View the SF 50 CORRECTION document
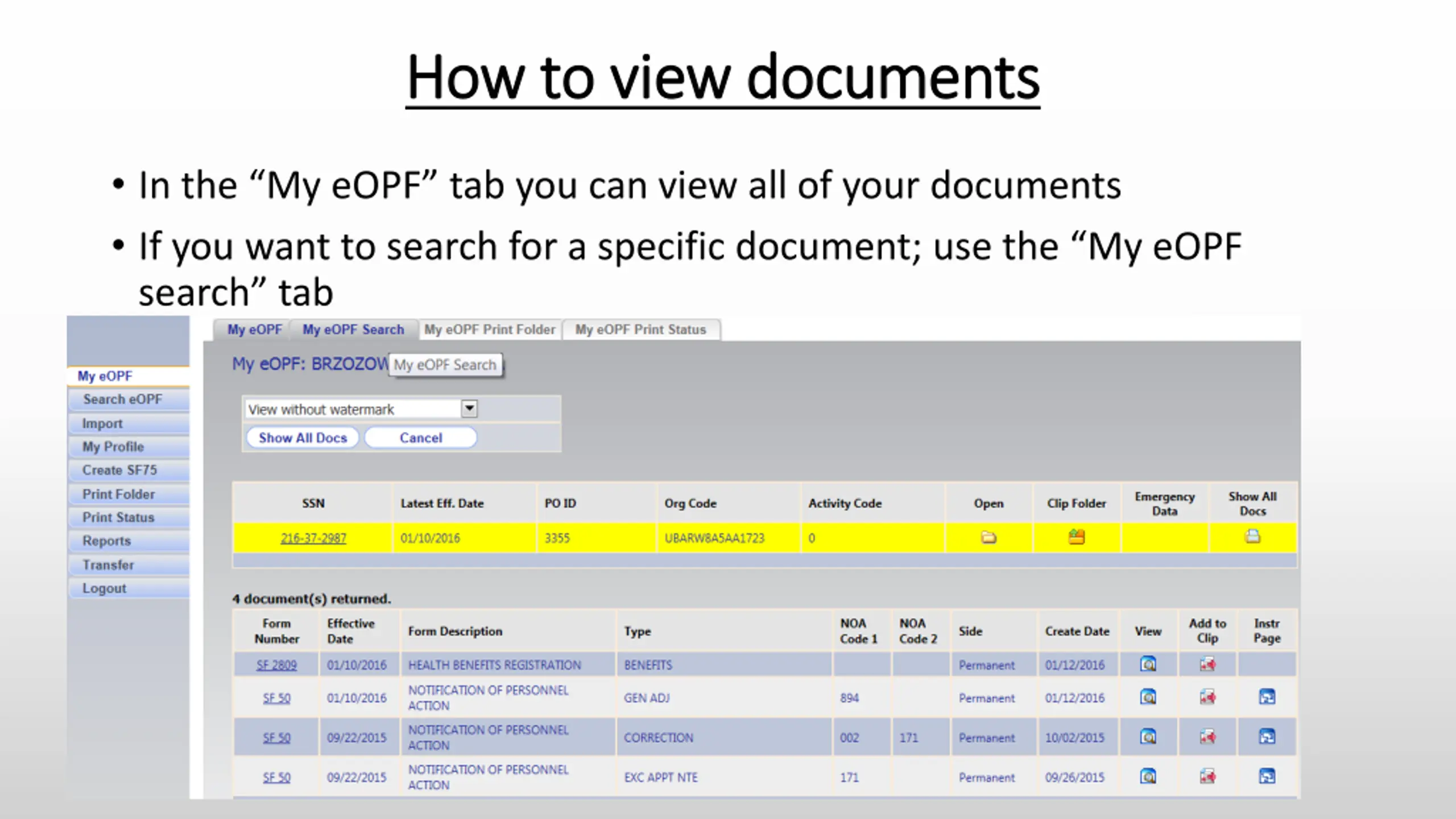Image resolution: width=1456 pixels, height=819 pixels. (1148, 737)
